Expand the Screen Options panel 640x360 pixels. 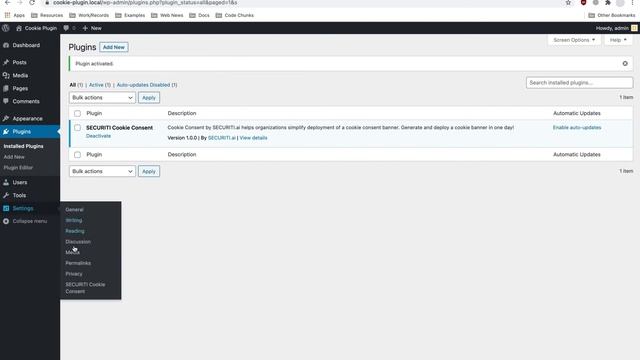[x=574, y=40]
